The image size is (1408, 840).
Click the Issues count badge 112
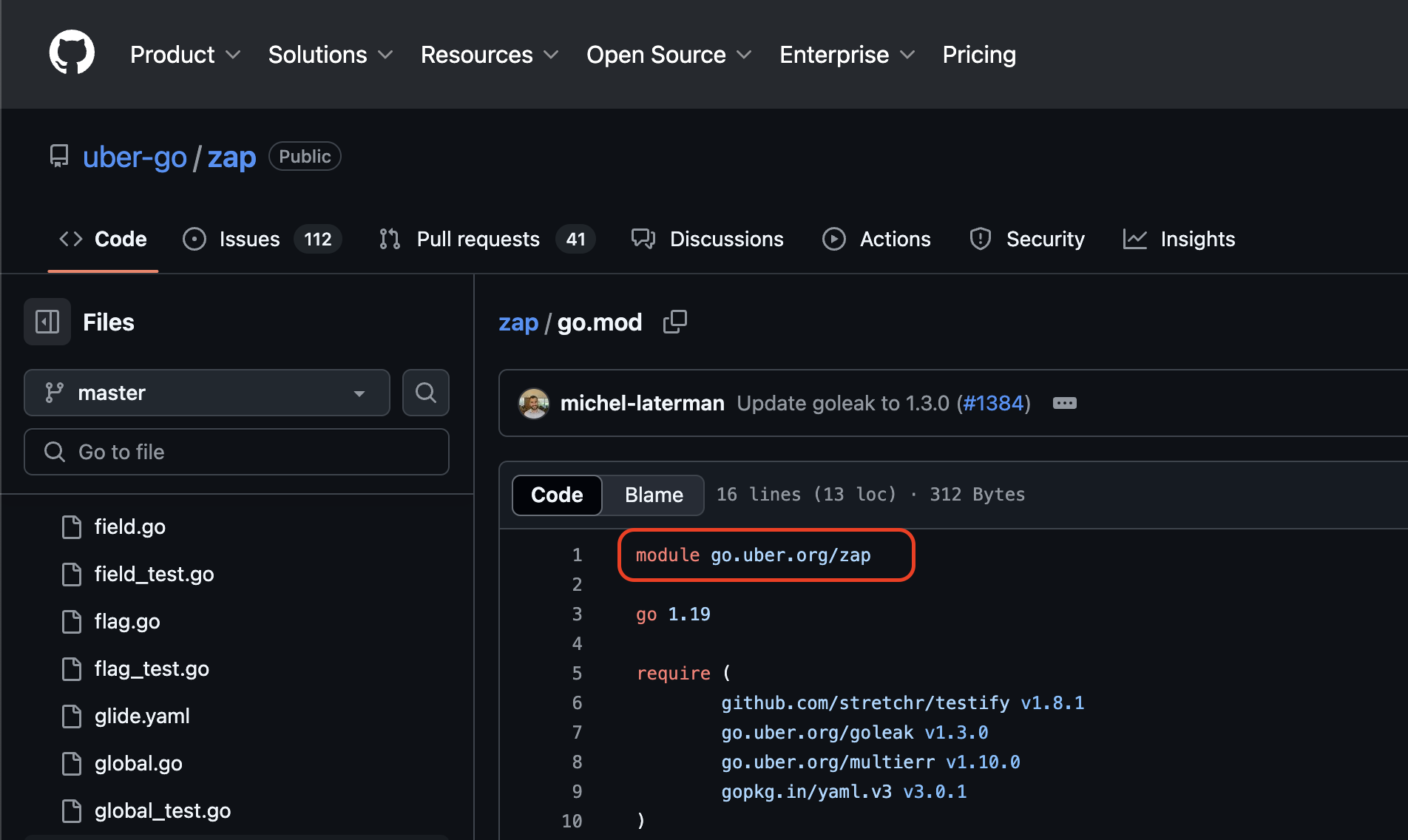[318, 239]
